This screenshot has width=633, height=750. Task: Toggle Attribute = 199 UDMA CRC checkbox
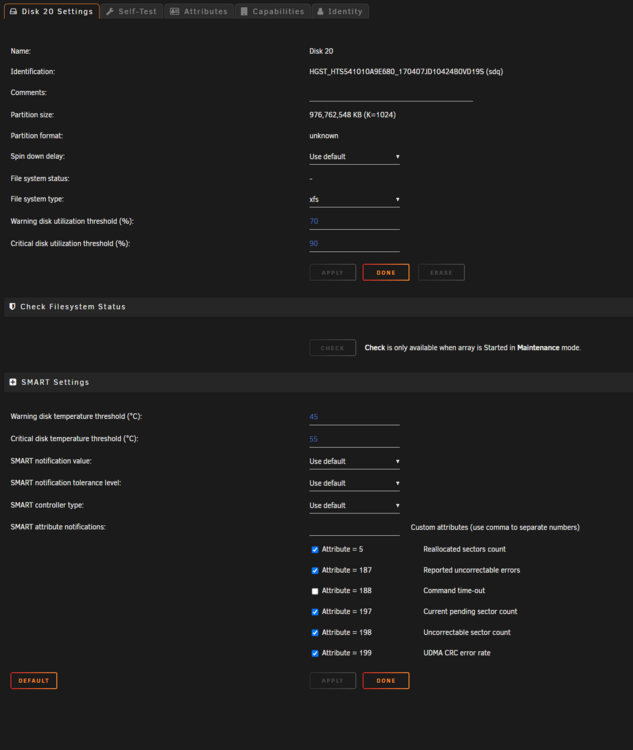coord(315,653)
